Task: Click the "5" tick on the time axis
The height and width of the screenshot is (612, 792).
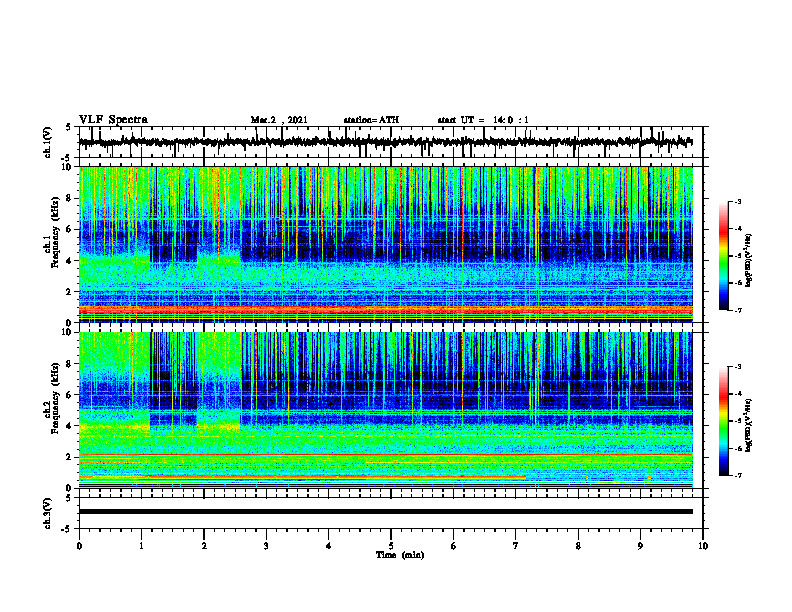Action: (x=391, y=546)
